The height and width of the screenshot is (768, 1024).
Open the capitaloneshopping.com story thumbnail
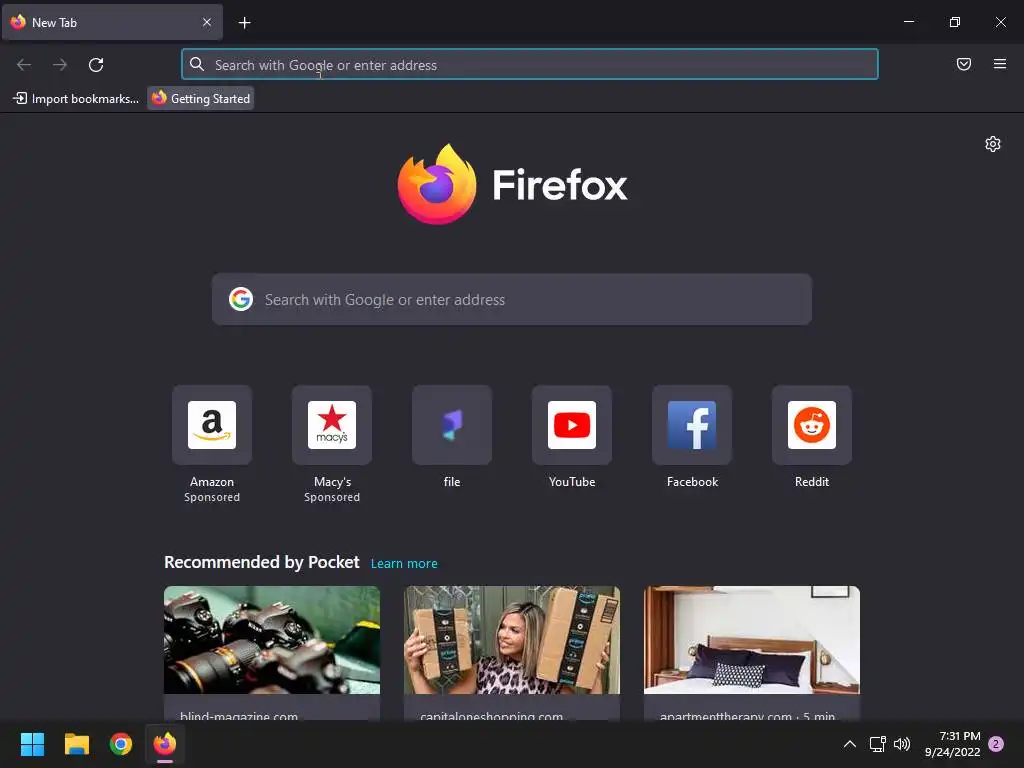click(512, 640)
